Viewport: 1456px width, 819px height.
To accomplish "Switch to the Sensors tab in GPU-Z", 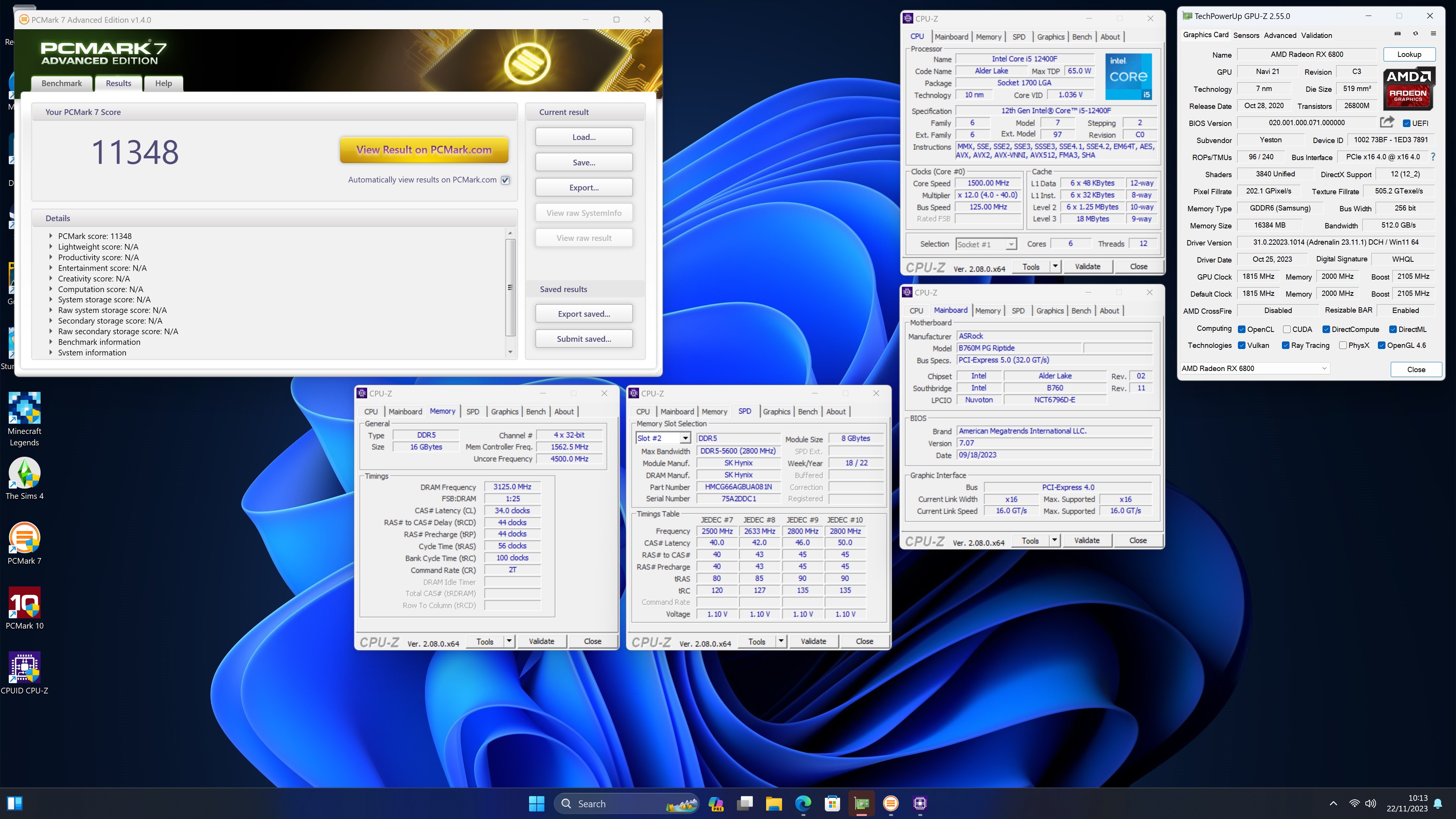I will tap(1246, 35).
